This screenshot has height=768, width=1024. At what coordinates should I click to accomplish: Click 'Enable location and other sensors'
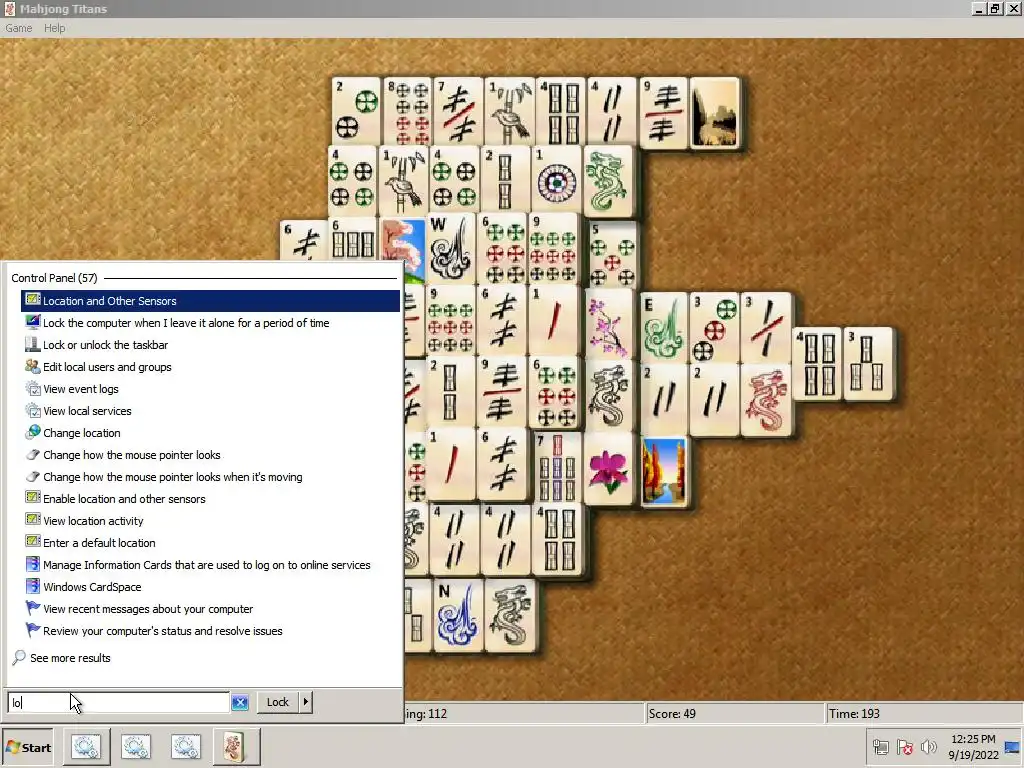210,499
